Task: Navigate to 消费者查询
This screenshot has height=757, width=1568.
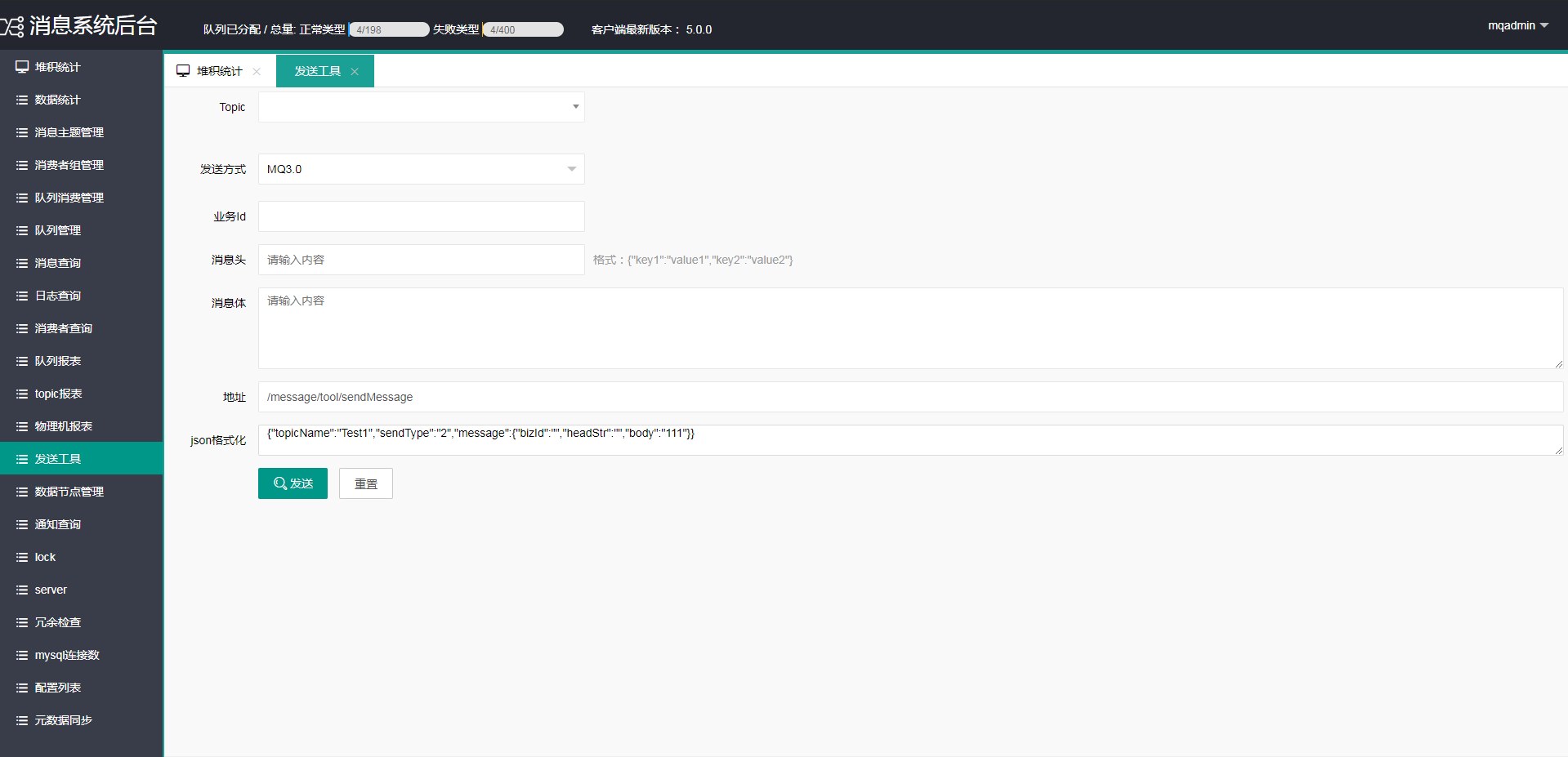Action: point(82,328)
